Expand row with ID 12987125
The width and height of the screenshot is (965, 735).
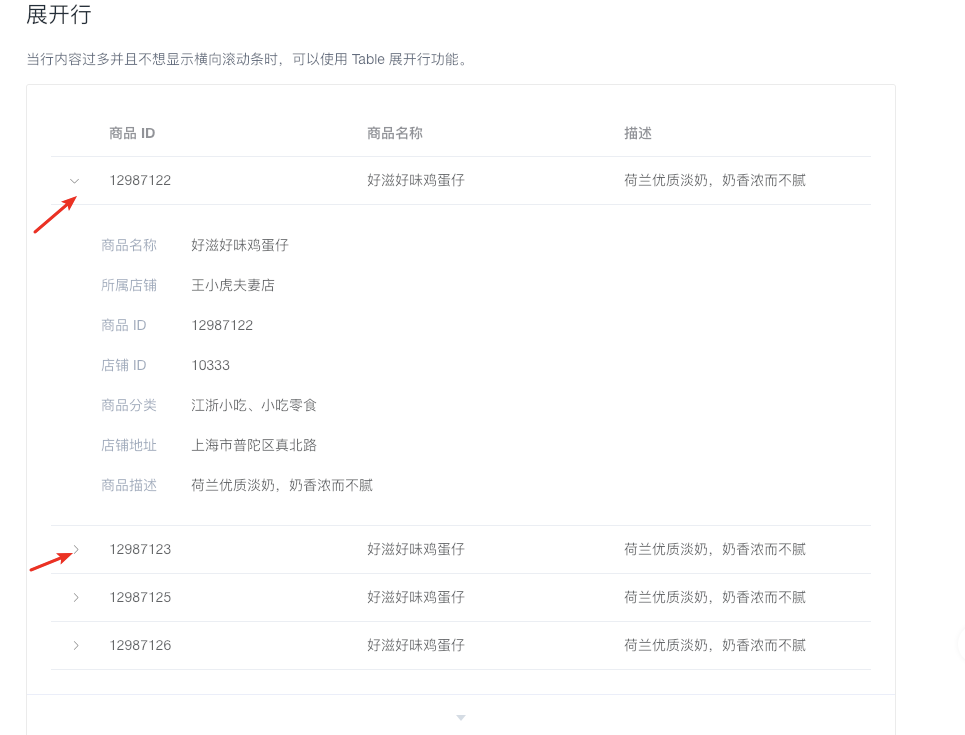pos(76,597)
